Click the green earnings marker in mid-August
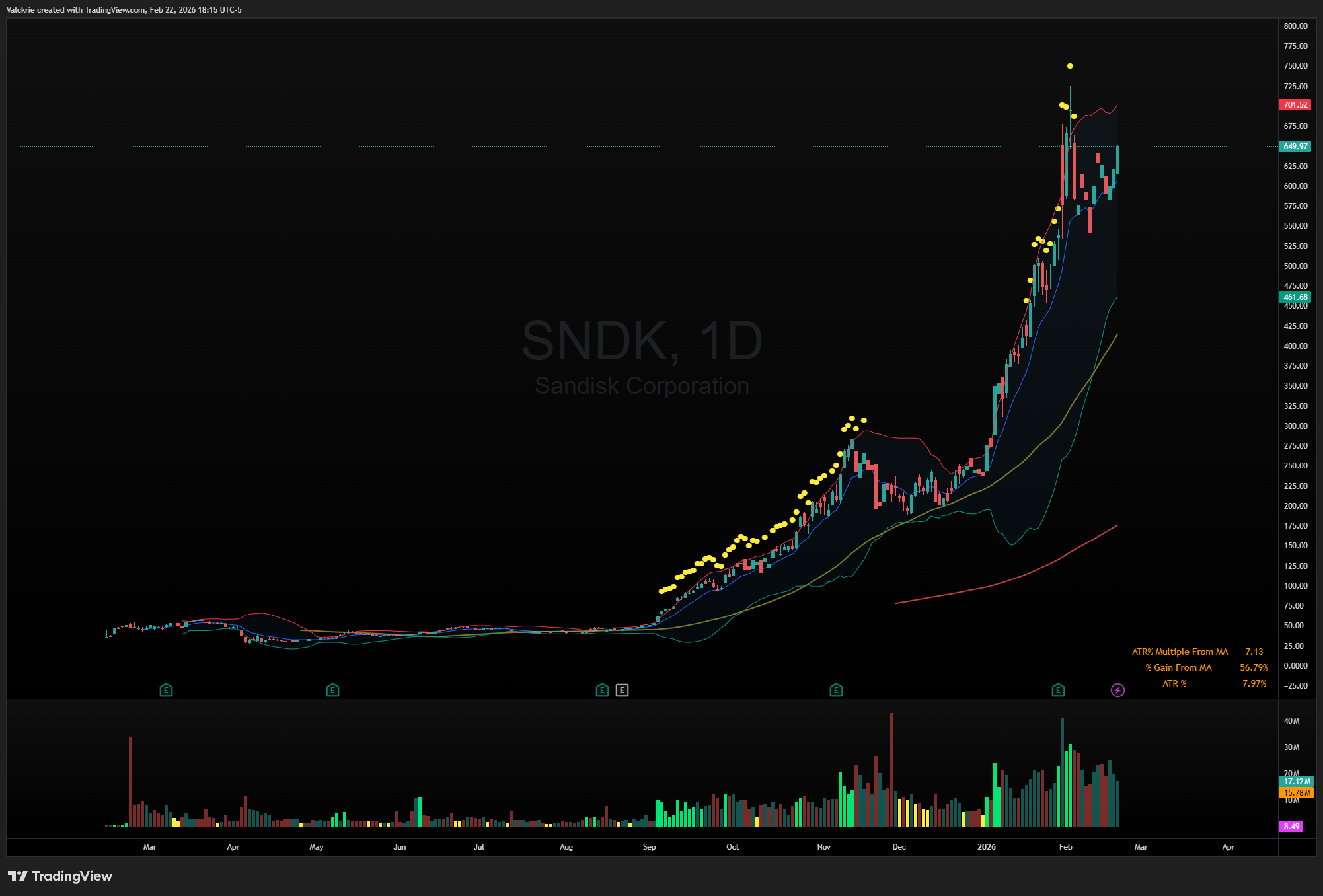 pyautogui.click(x=602, y=691)
